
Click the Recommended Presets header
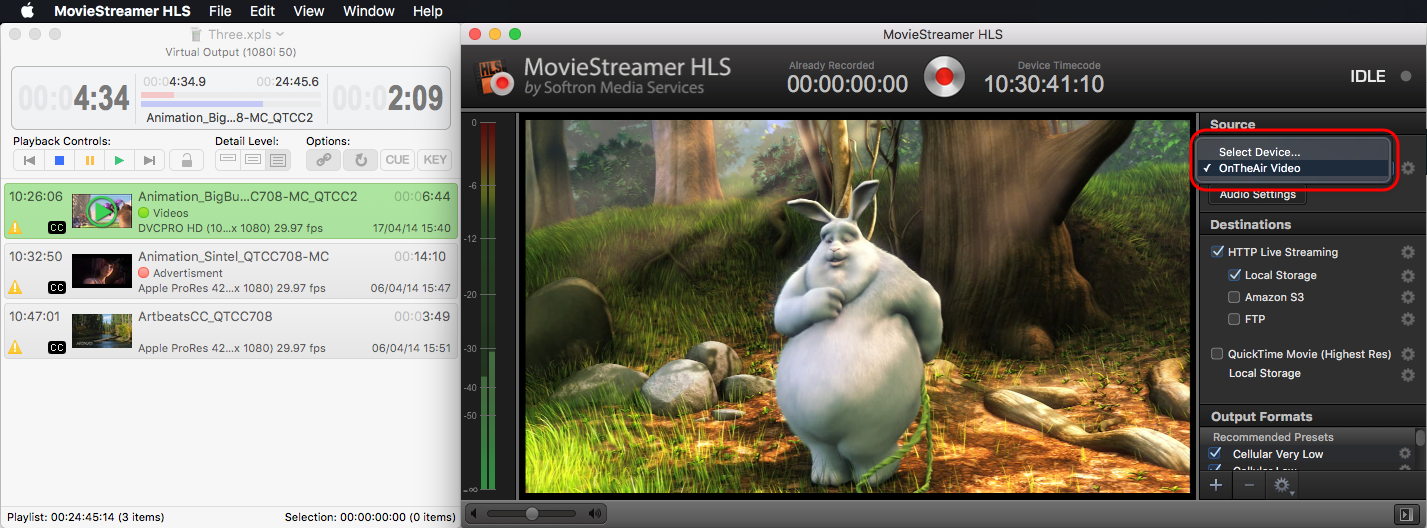pos(1306,437)
